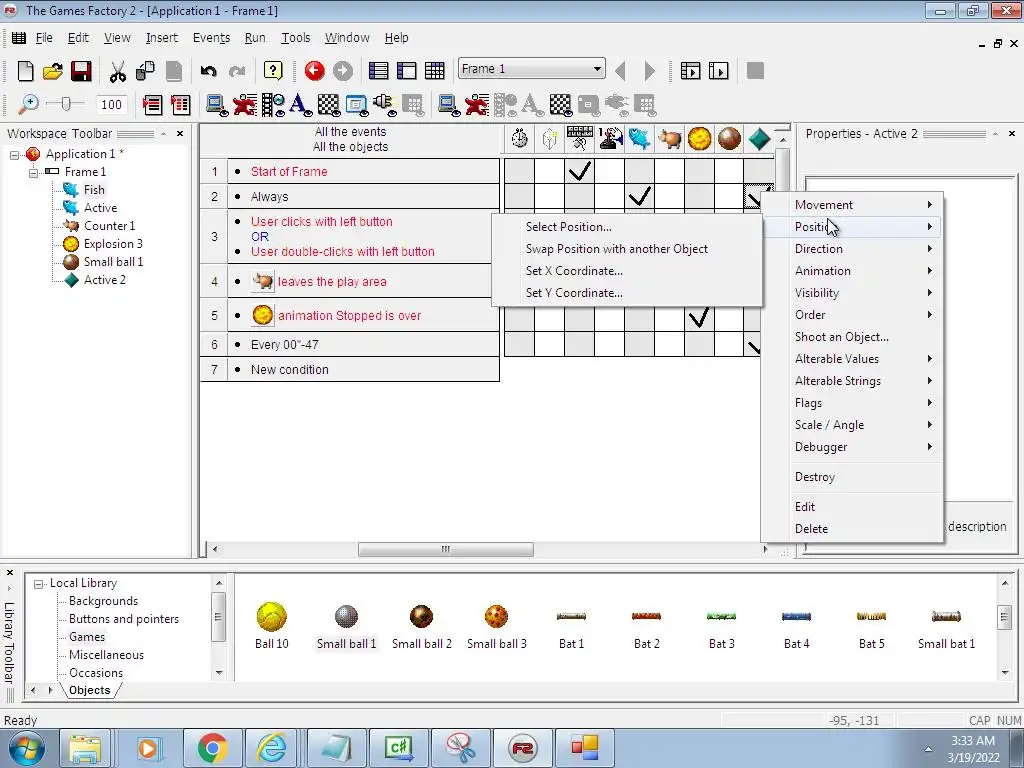Open the Event Editor grid icon

[x=434, y=71]
